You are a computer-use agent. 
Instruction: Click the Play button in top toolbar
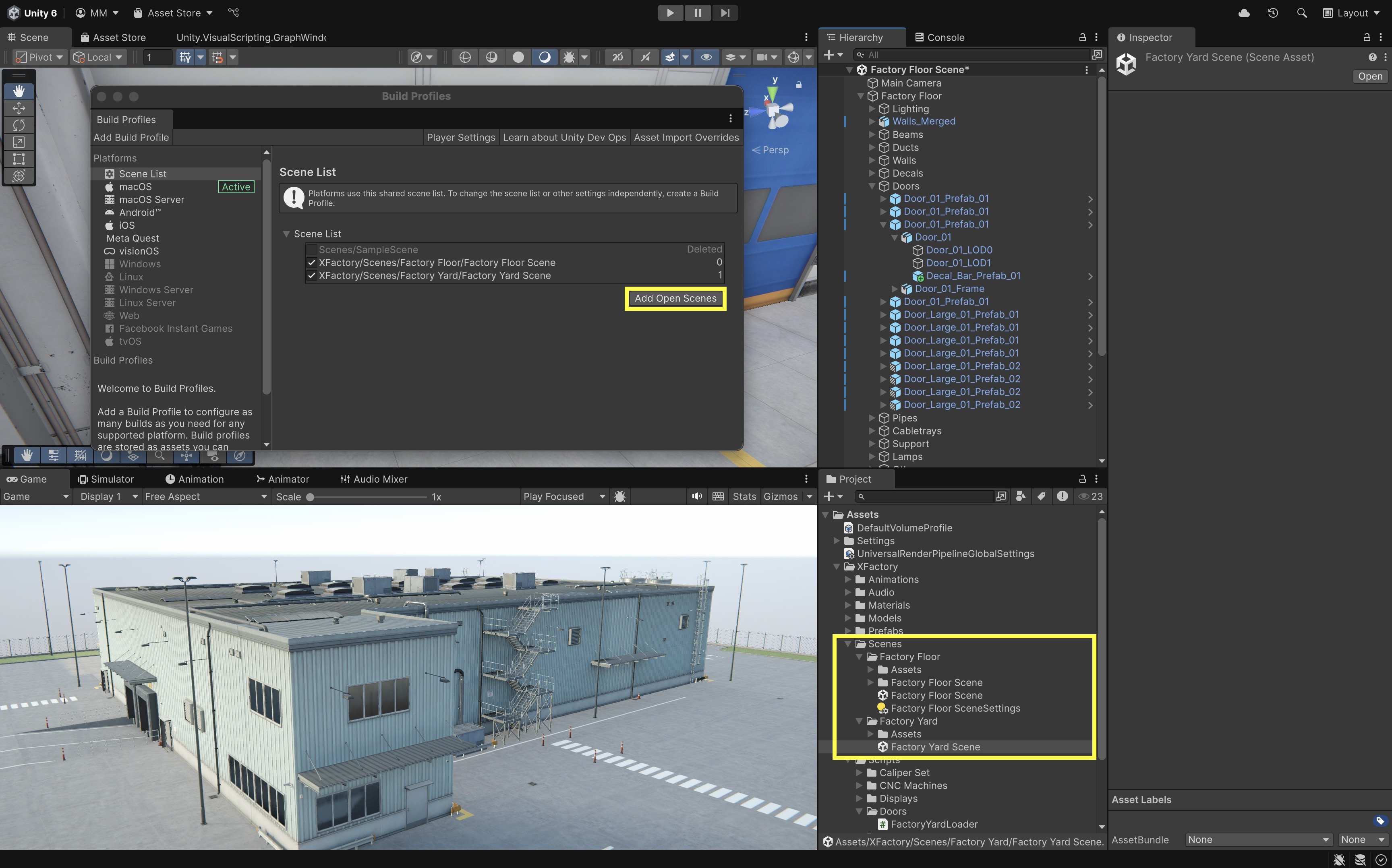click(x=669, y=12)
